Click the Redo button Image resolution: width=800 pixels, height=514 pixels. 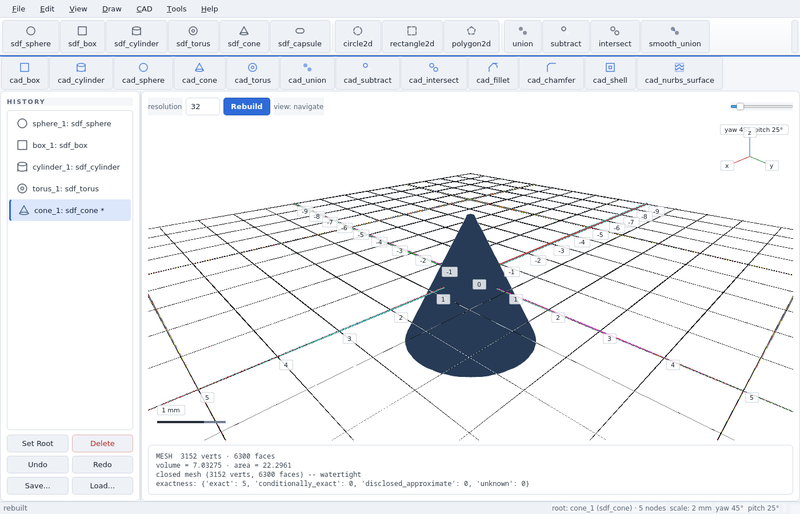[x=102, y=464]
